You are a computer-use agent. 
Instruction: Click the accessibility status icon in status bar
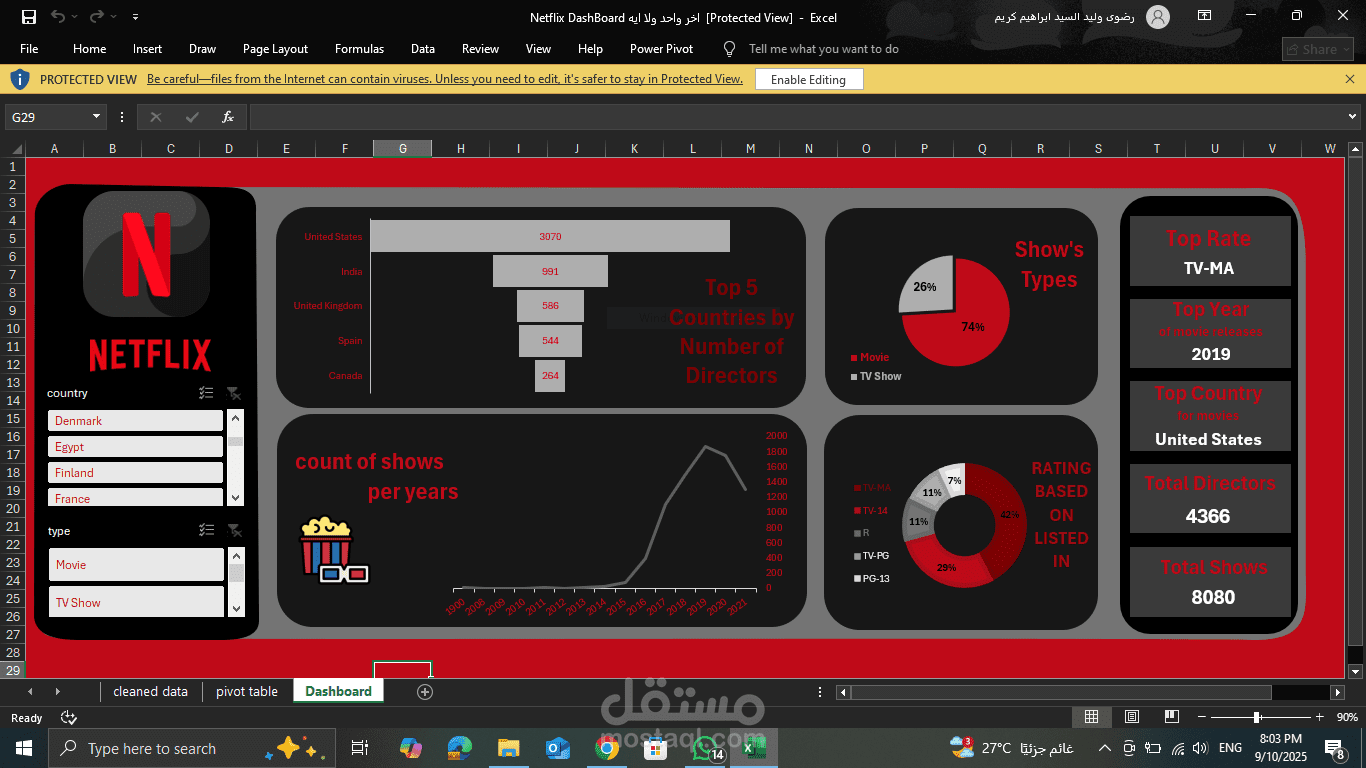(x=69, y=717)
